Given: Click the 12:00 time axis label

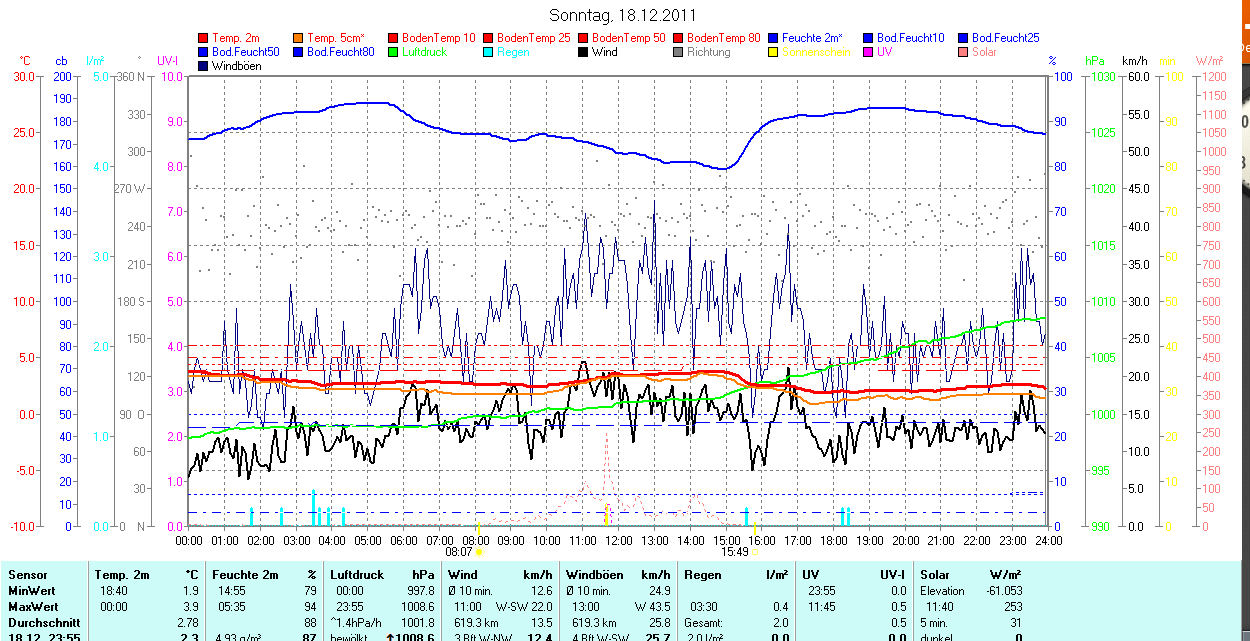Looking at the screenshot, I should (618, 540).
